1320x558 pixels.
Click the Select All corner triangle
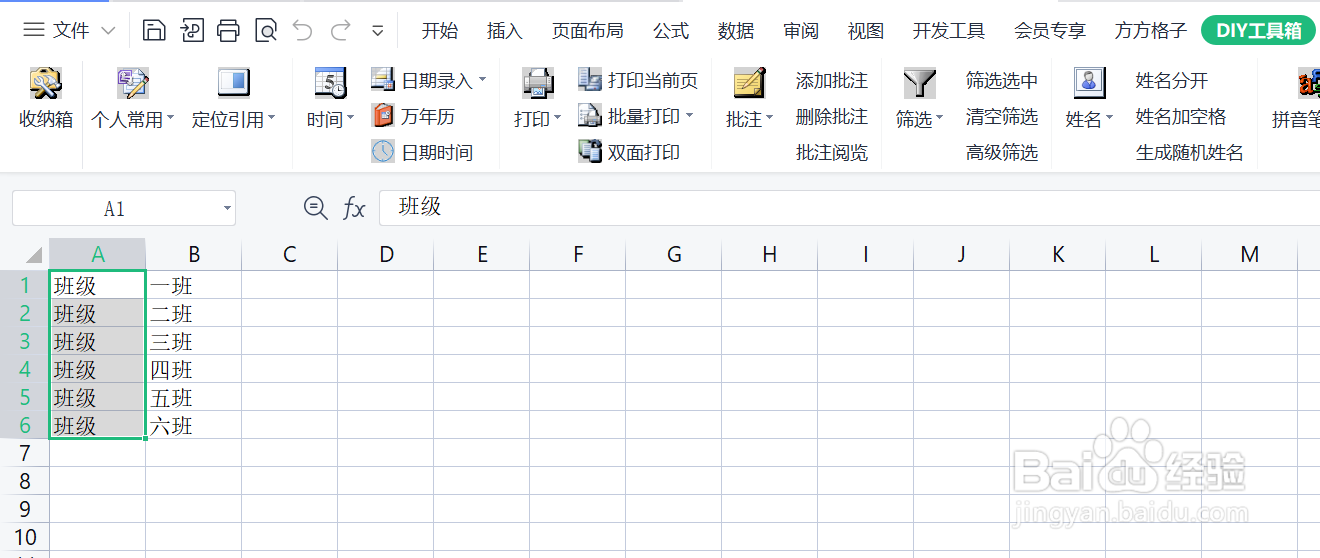[x=34, y=254]
